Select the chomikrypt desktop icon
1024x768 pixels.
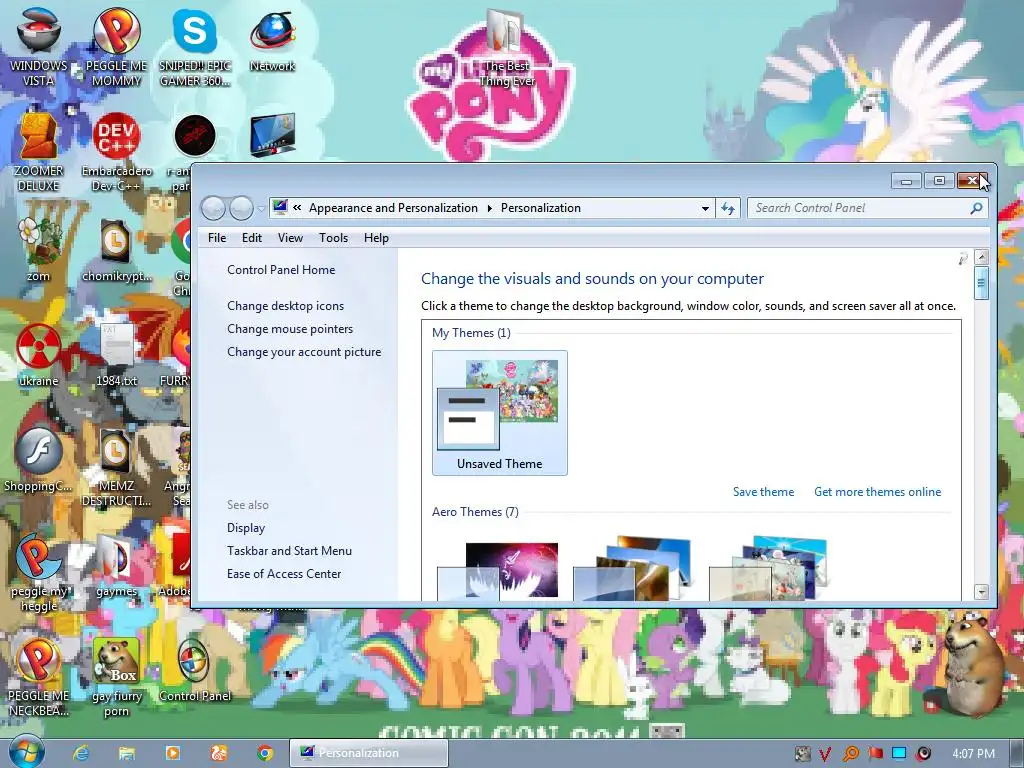[116, 249]
